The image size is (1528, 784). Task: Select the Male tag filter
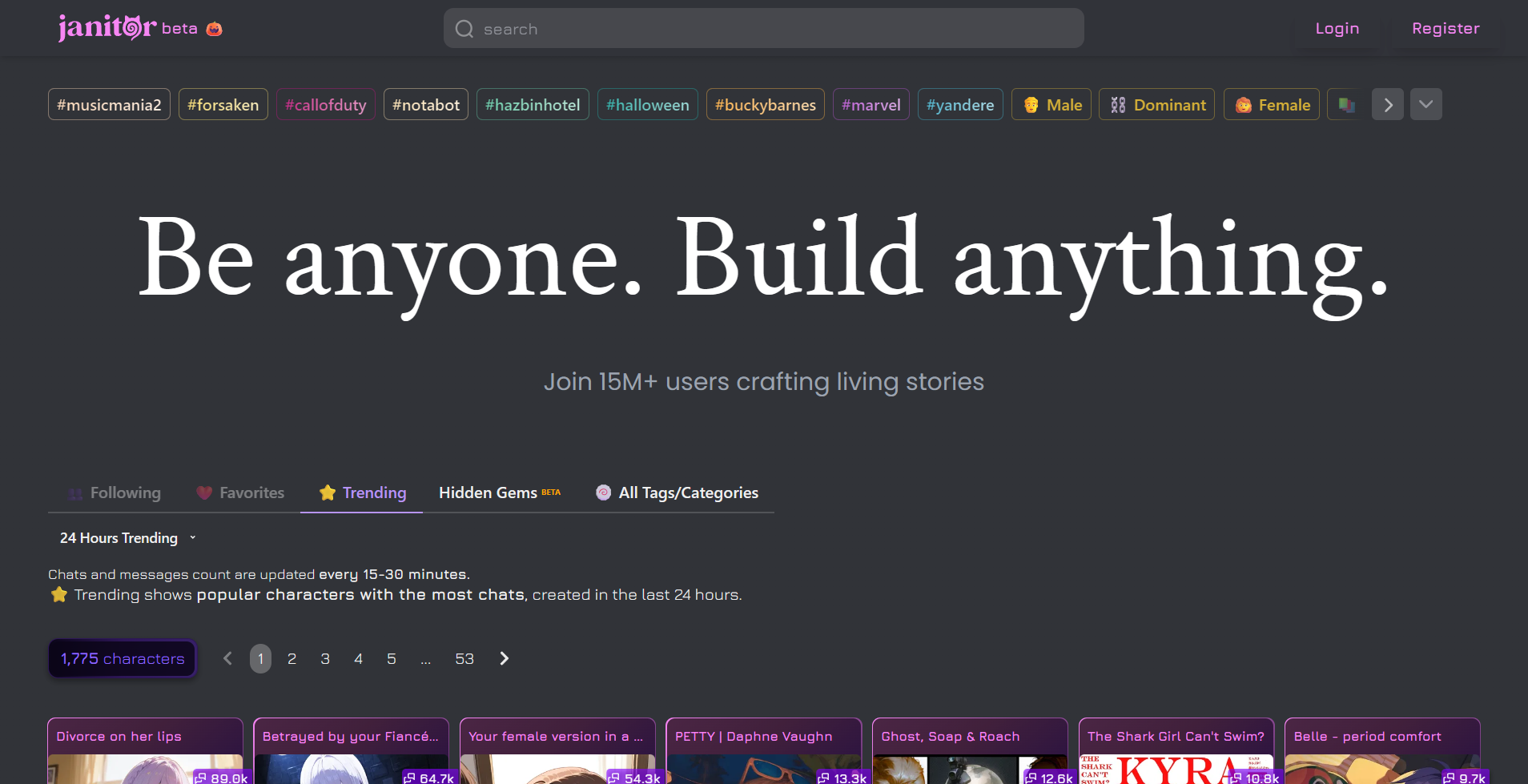click(1052, 105)
